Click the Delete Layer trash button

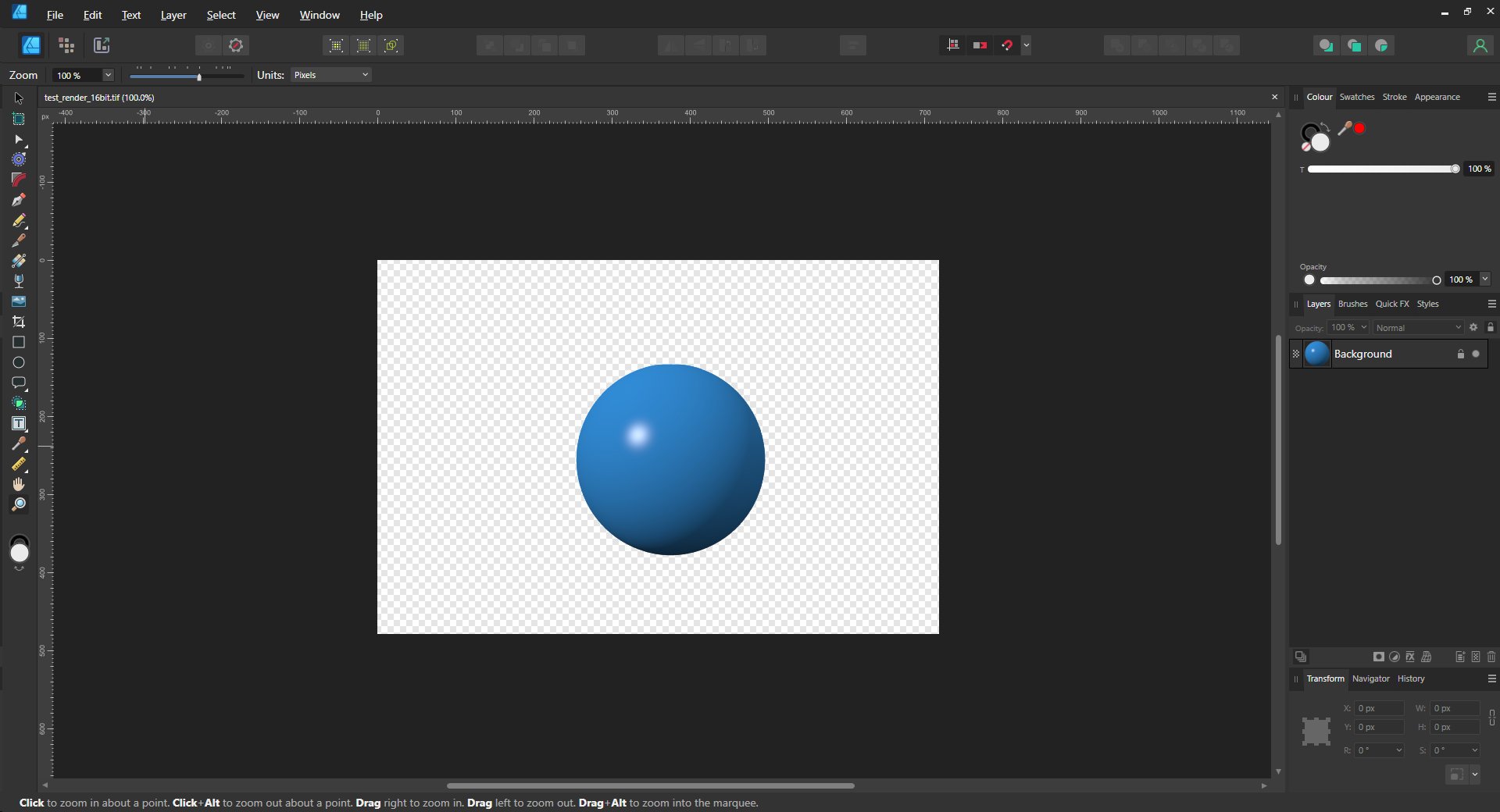tap(1491, 657)
